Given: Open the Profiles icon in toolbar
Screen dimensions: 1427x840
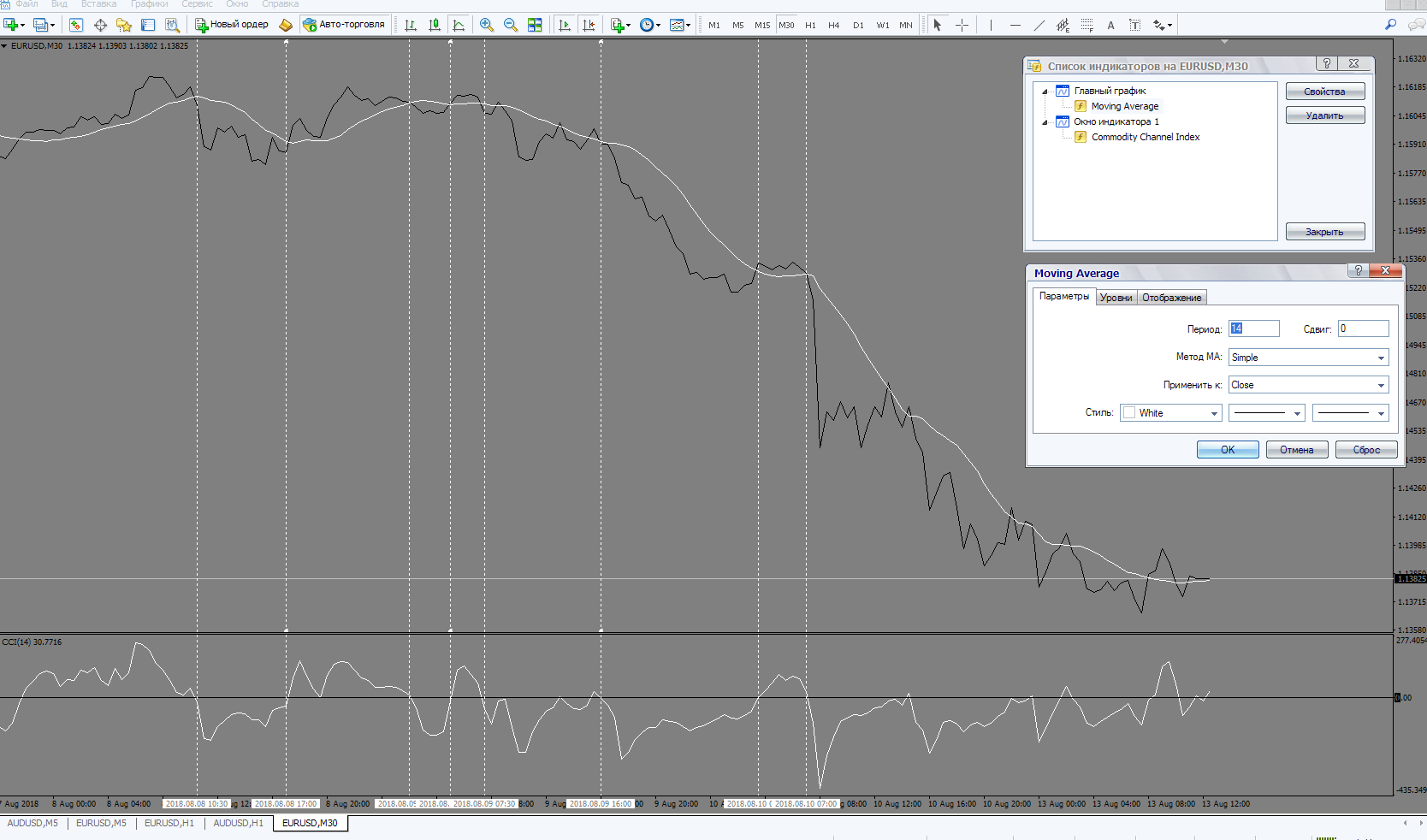Looking at the screenshot, I should (41, 25).
